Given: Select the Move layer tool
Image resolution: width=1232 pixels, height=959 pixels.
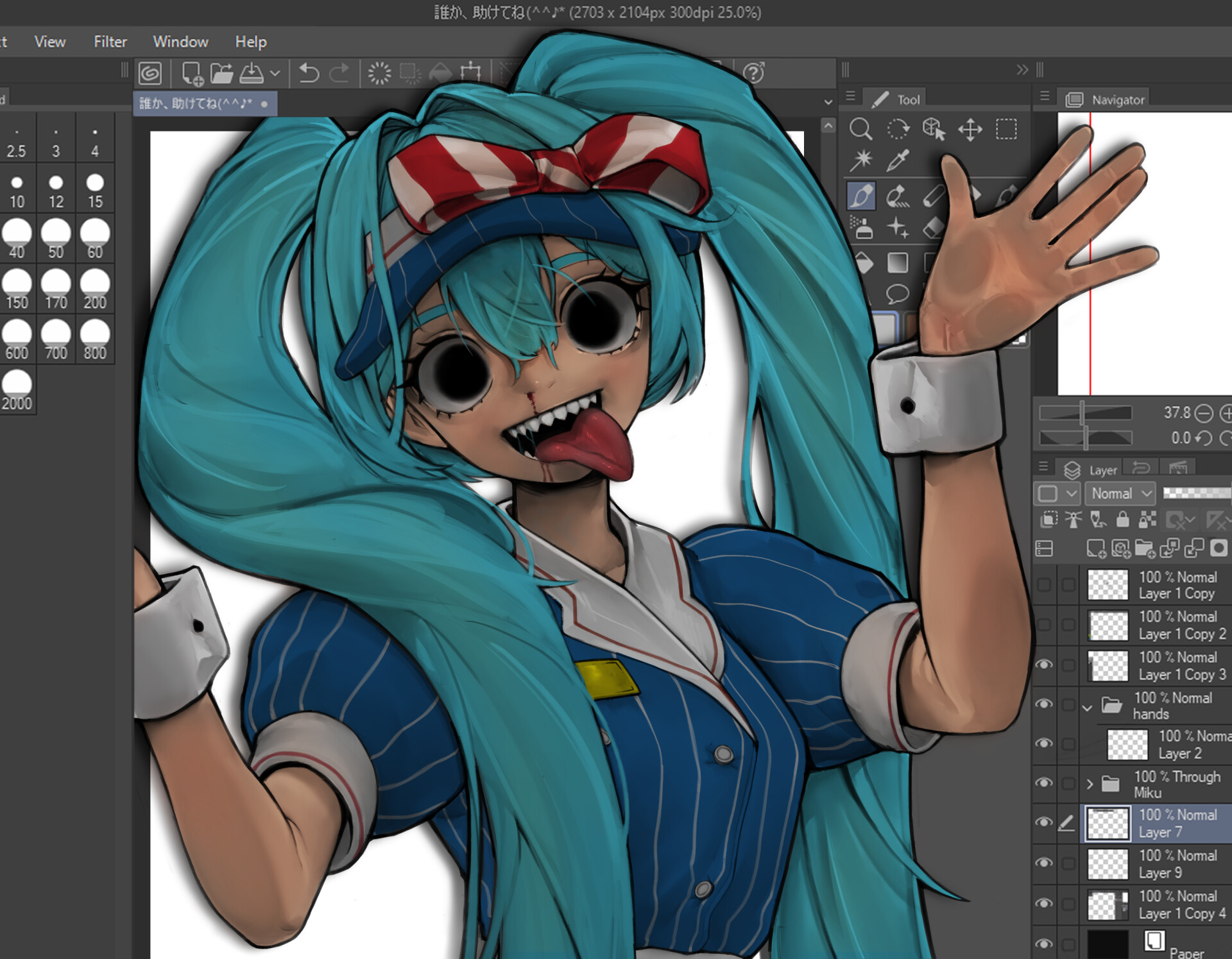Looking at the screenshot, I should tap(970, 129).
